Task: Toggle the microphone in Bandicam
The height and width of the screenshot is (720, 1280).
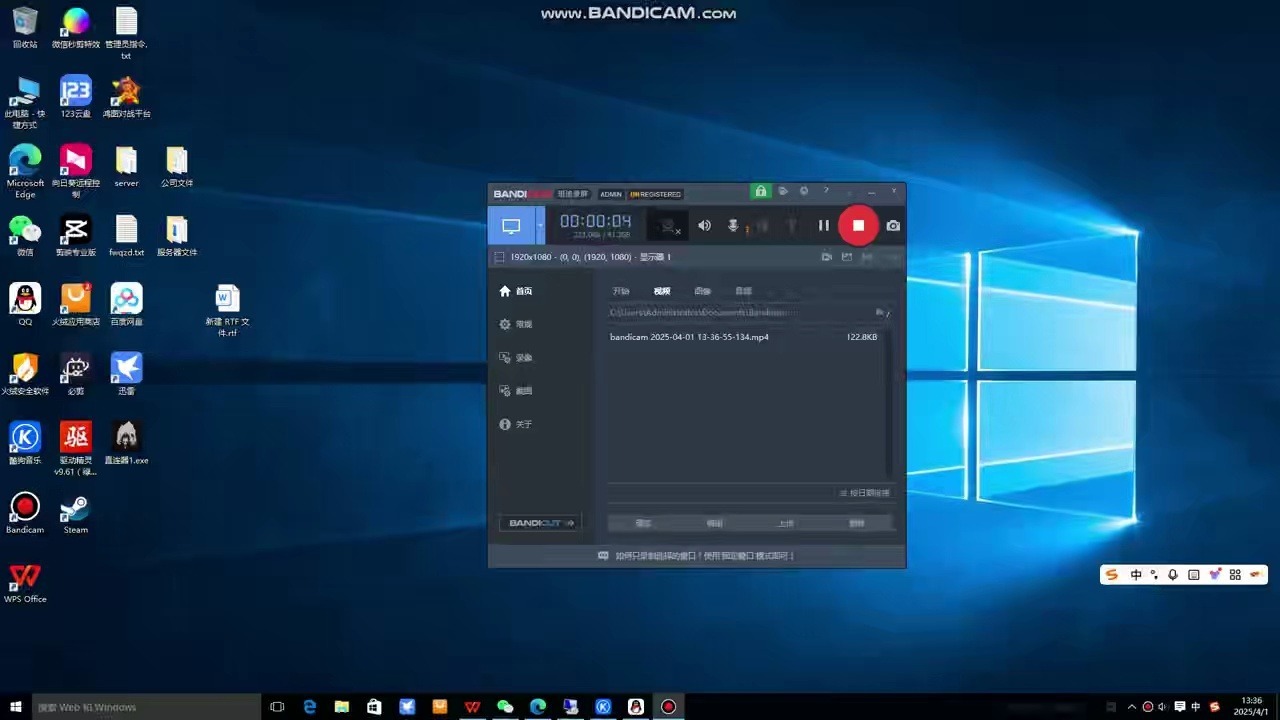Action: [x=733, y=226]
